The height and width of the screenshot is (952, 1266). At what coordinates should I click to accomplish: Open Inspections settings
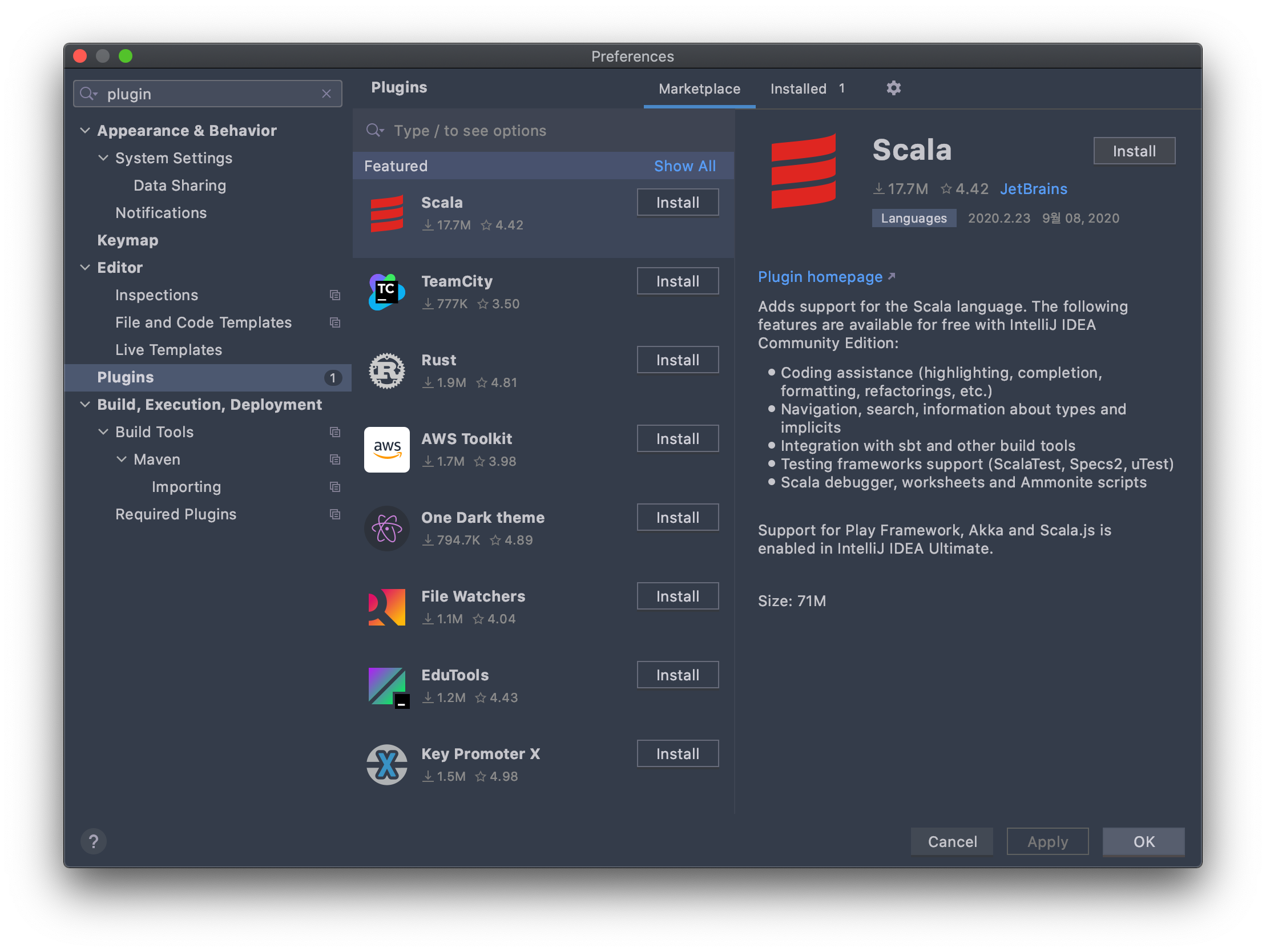click(156, 296)
